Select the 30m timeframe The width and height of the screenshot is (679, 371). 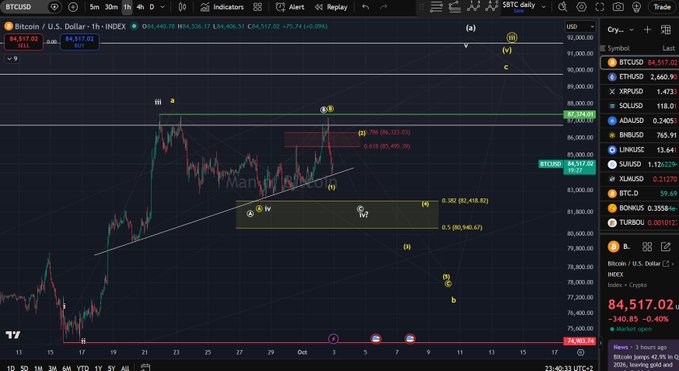(x=111, y=7)
